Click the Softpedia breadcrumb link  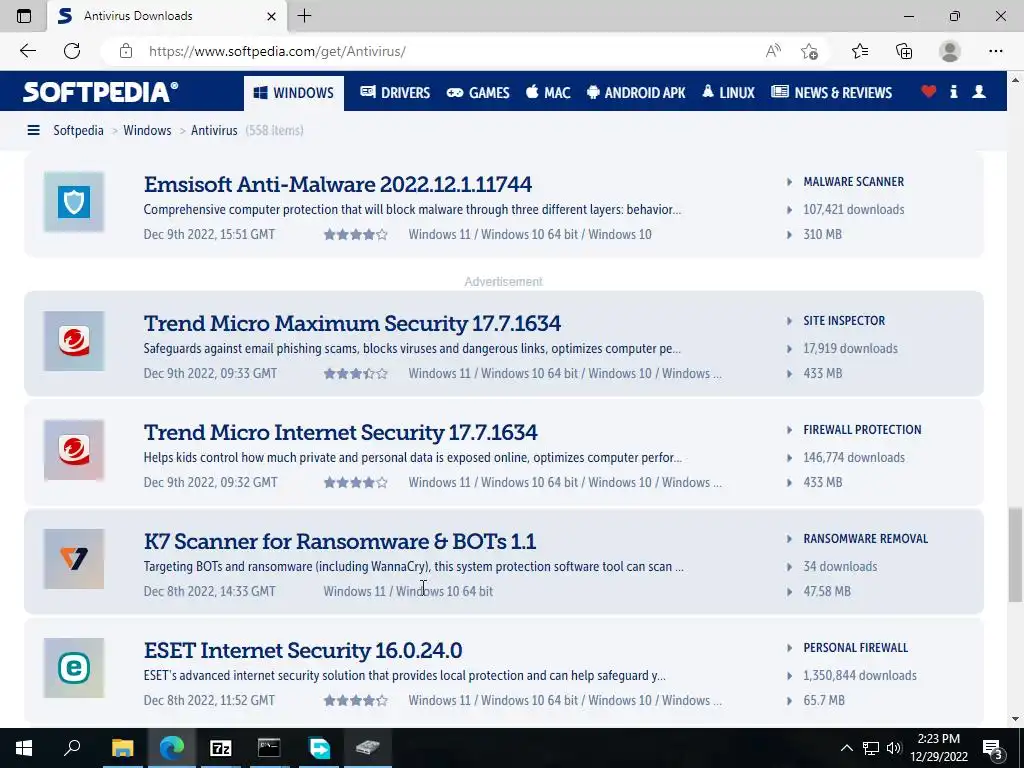(78, 130)
